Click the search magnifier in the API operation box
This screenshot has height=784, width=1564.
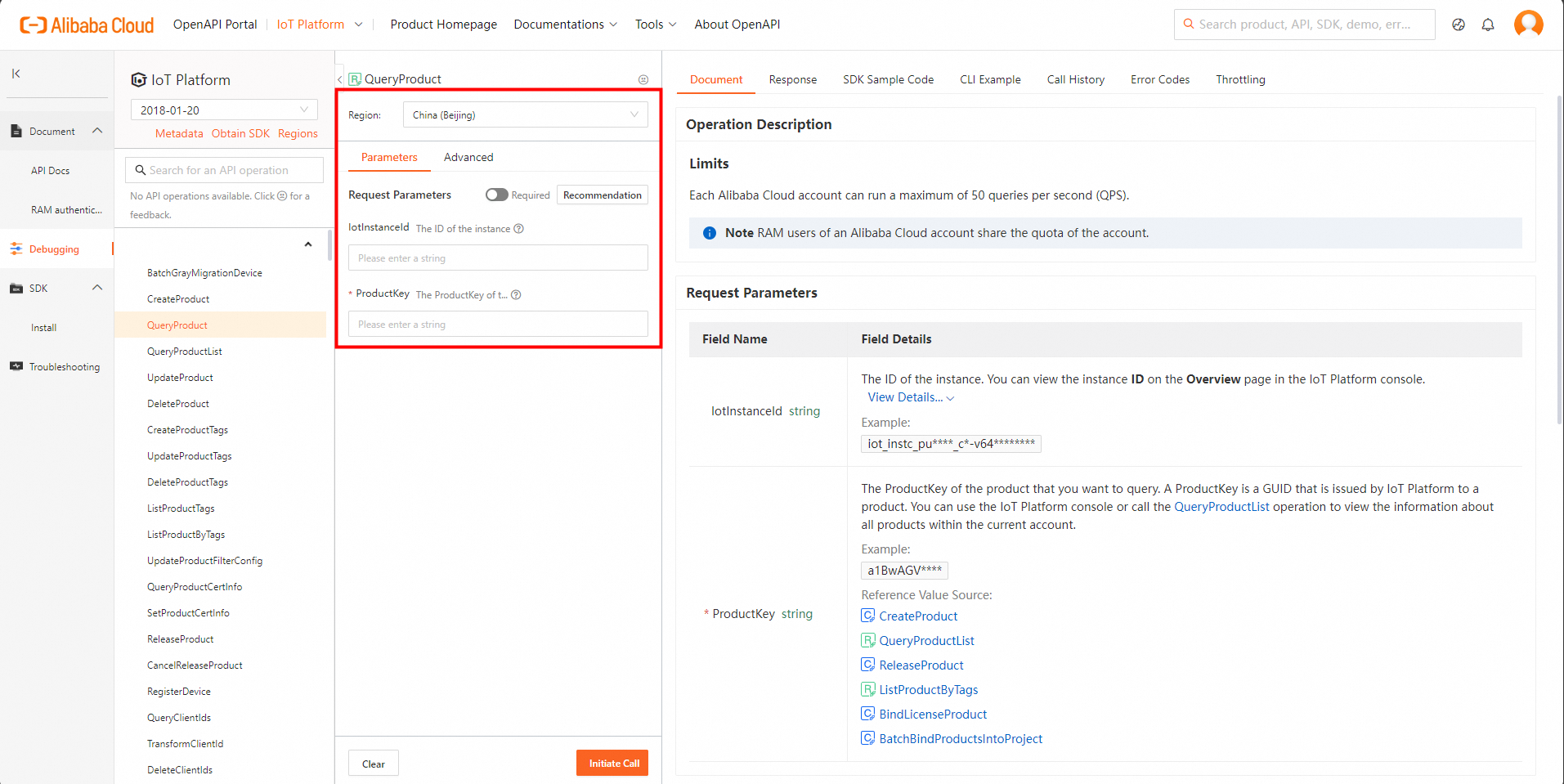coord(141,170)
